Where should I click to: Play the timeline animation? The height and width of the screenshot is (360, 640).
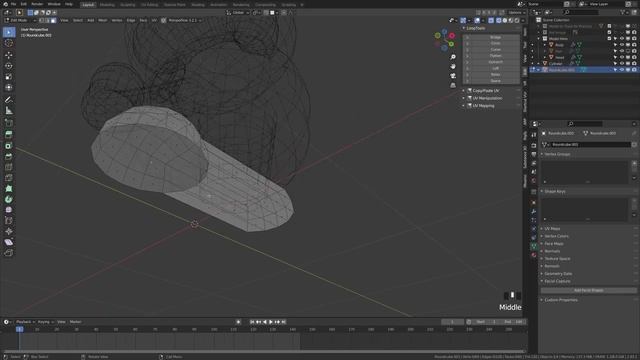(x=271, y=322)
